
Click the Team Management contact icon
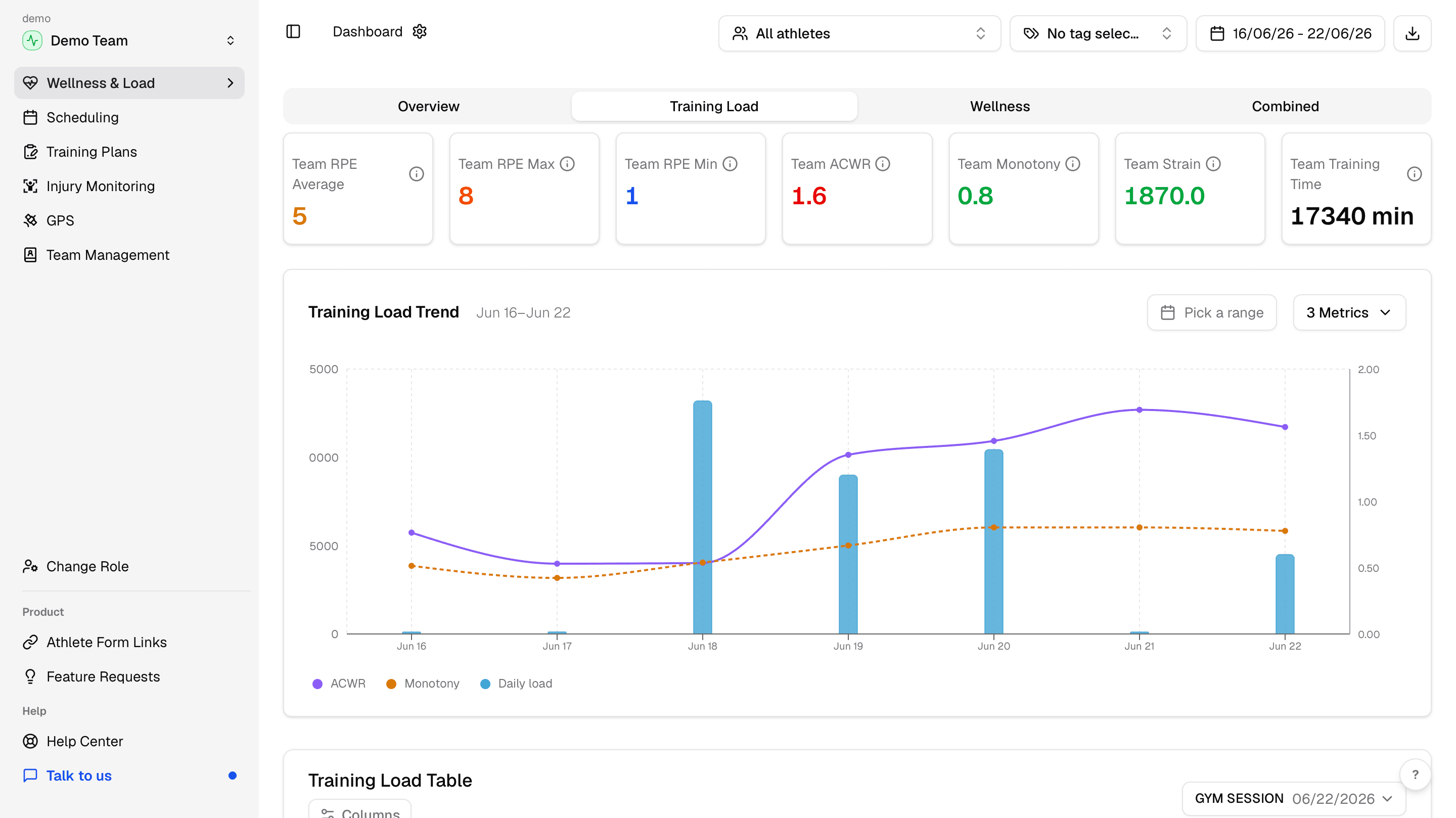pos(30,255)
